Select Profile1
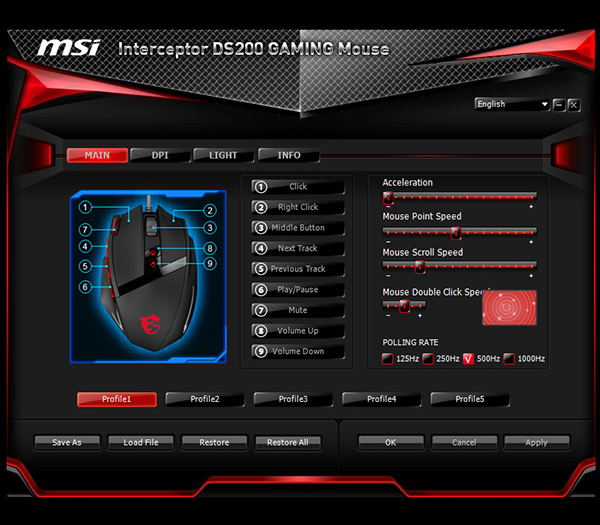600x525 pixels. pyautogui.click(x=117, y=399)
